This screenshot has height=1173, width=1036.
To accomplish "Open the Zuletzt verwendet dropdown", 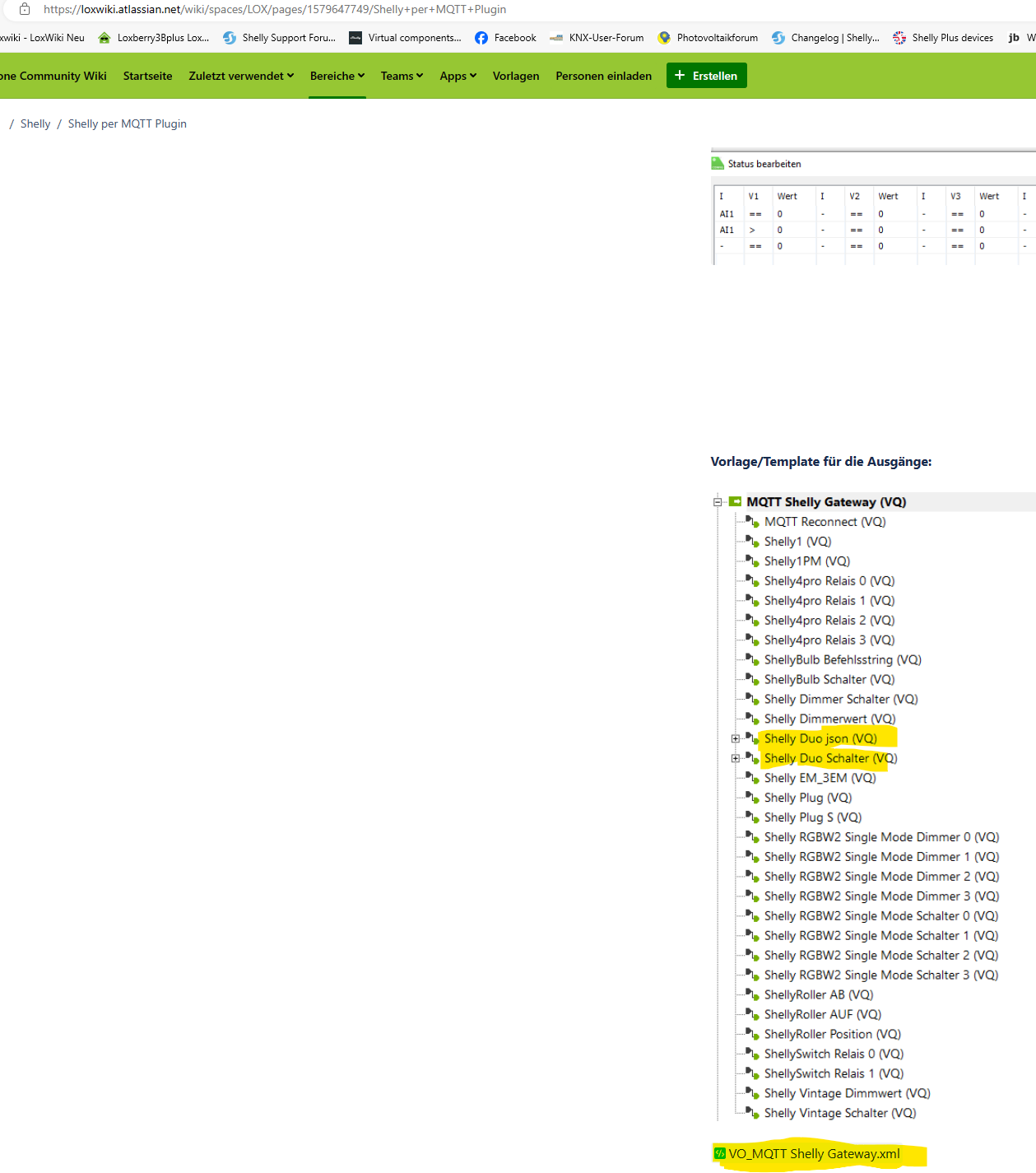I will click(x=241, y=76).
